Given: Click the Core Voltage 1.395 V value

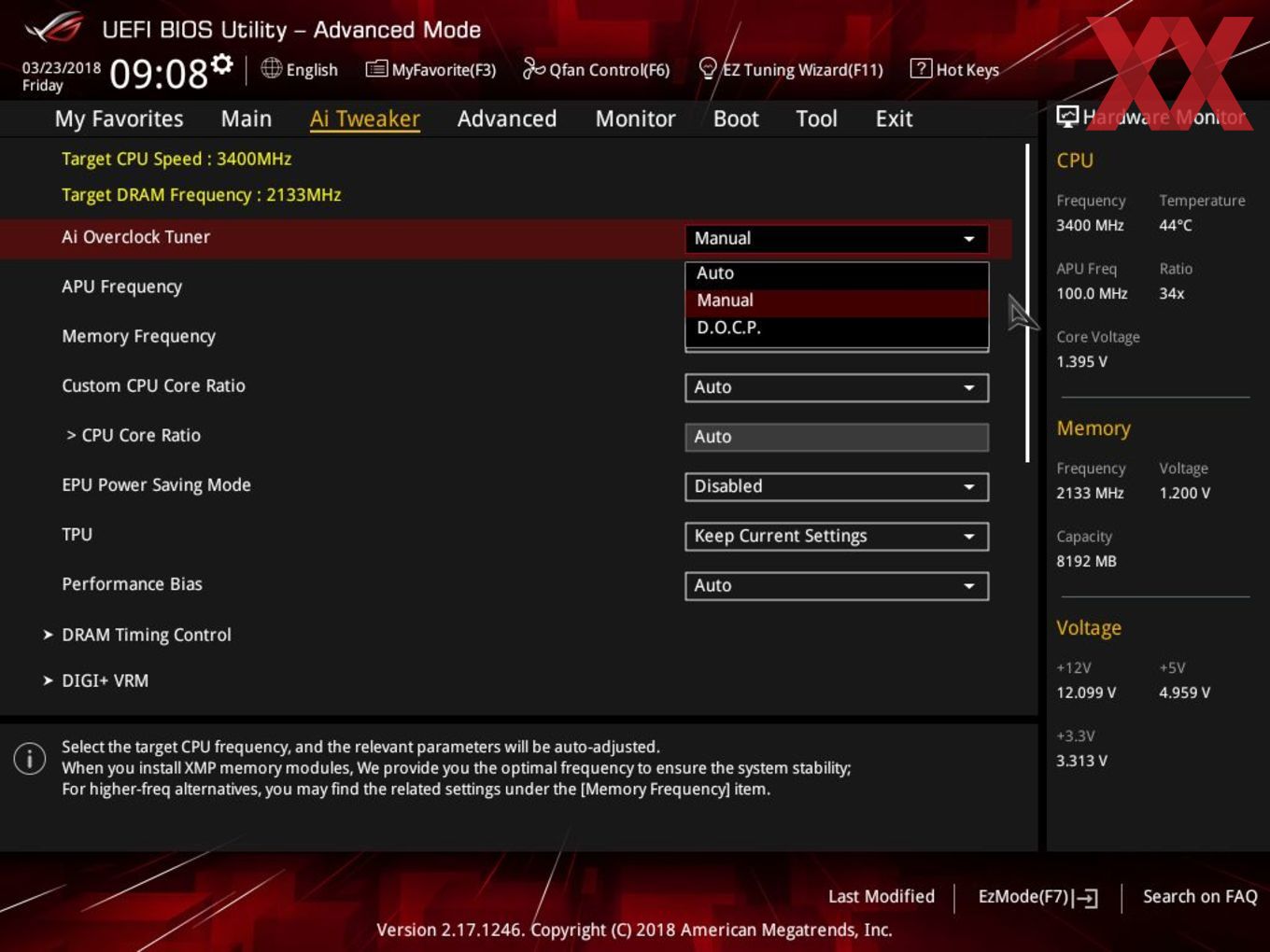Looking at the screenshot, I should pos(1081,361).
